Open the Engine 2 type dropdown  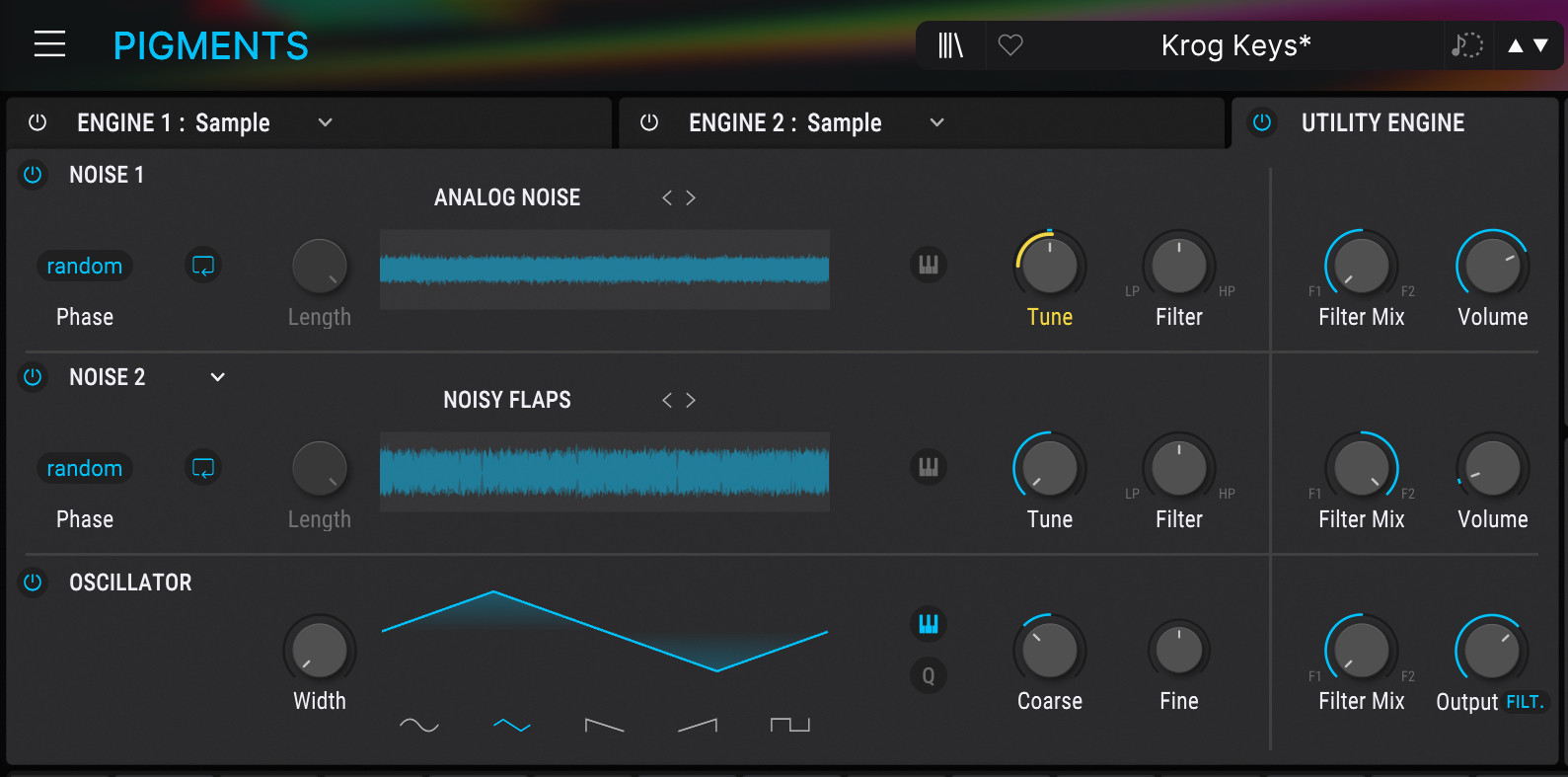tap(937, 122)
